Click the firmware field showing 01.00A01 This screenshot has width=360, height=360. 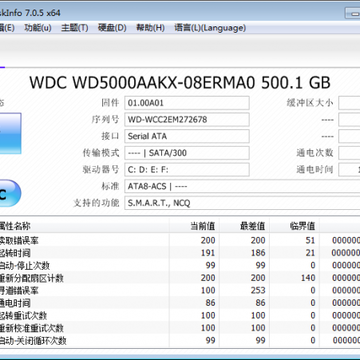[187, 103]
